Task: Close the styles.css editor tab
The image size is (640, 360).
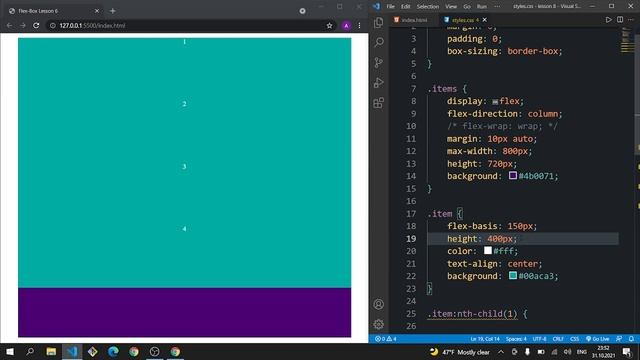Action: coord(484,20)
